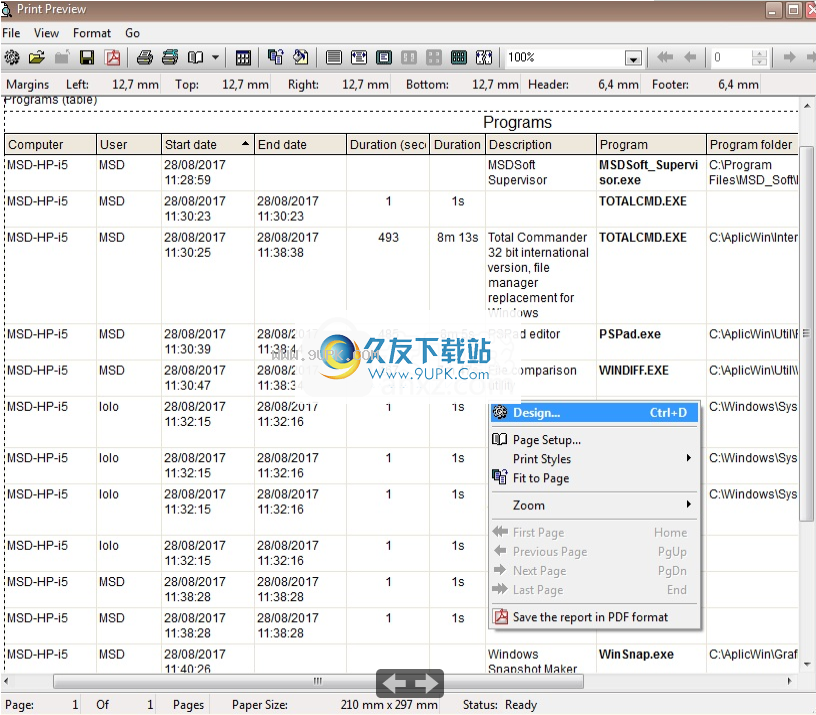This screenshot has height=715, width=816.
Task: Click the Left margin value 12,7 mm
Action: (x=135, y=84)
